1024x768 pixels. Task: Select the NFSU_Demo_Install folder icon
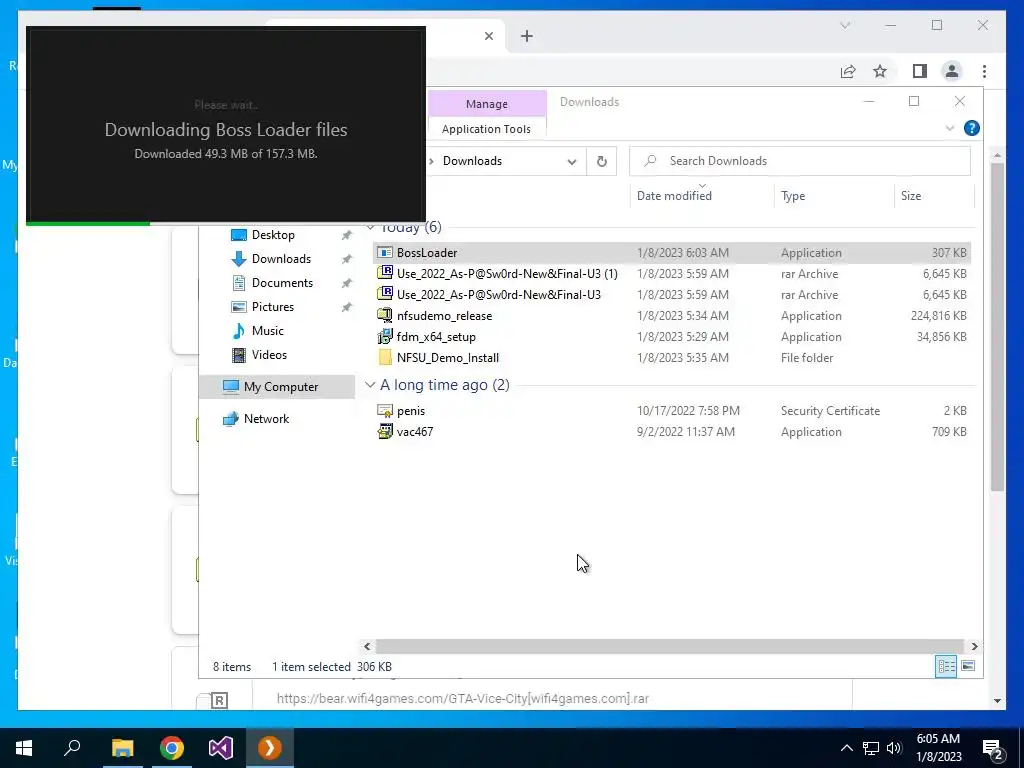pos(385,357)
